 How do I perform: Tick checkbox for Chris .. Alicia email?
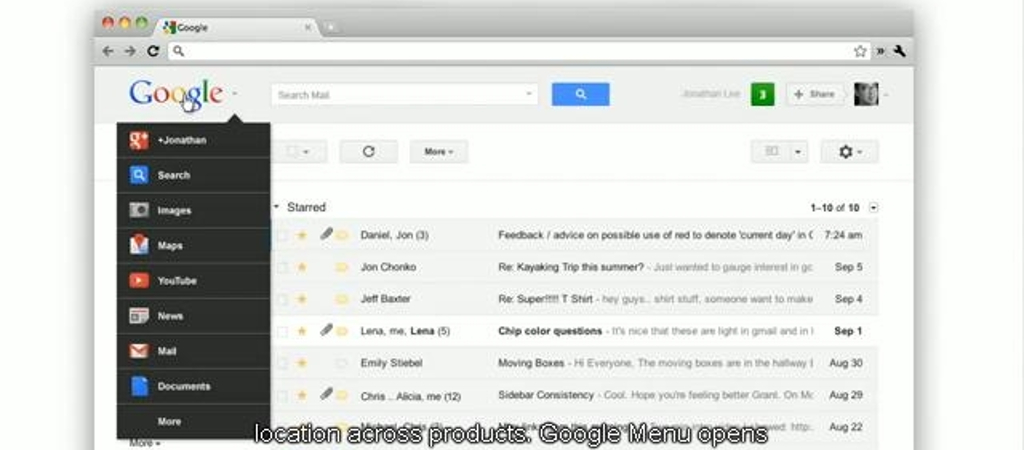tap(282, 395)
